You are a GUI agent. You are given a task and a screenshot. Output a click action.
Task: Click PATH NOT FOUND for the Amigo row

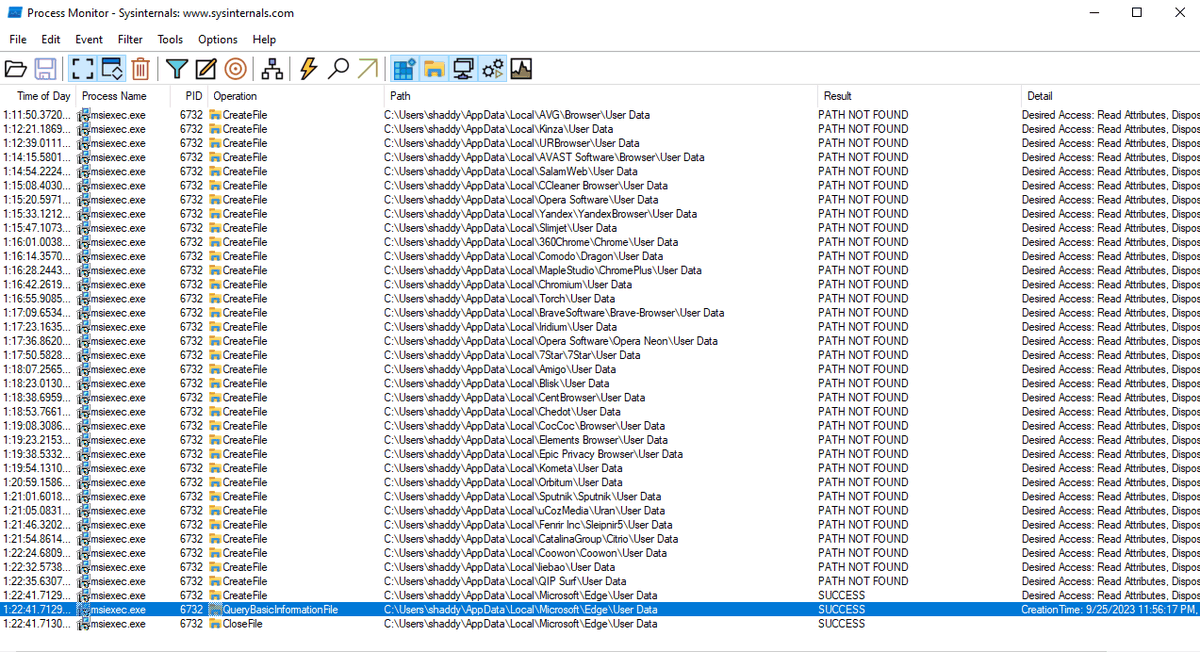click(863, 369)
